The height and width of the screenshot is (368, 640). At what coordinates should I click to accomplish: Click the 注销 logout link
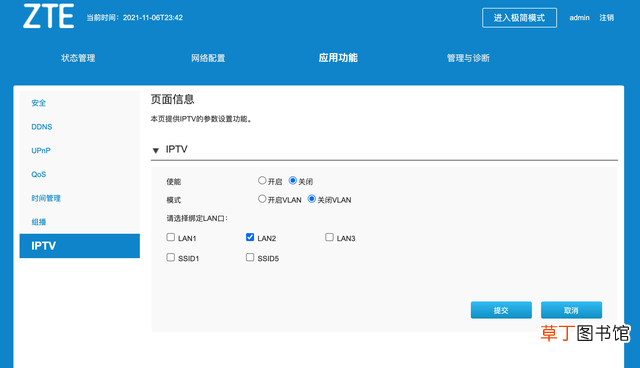607,18
